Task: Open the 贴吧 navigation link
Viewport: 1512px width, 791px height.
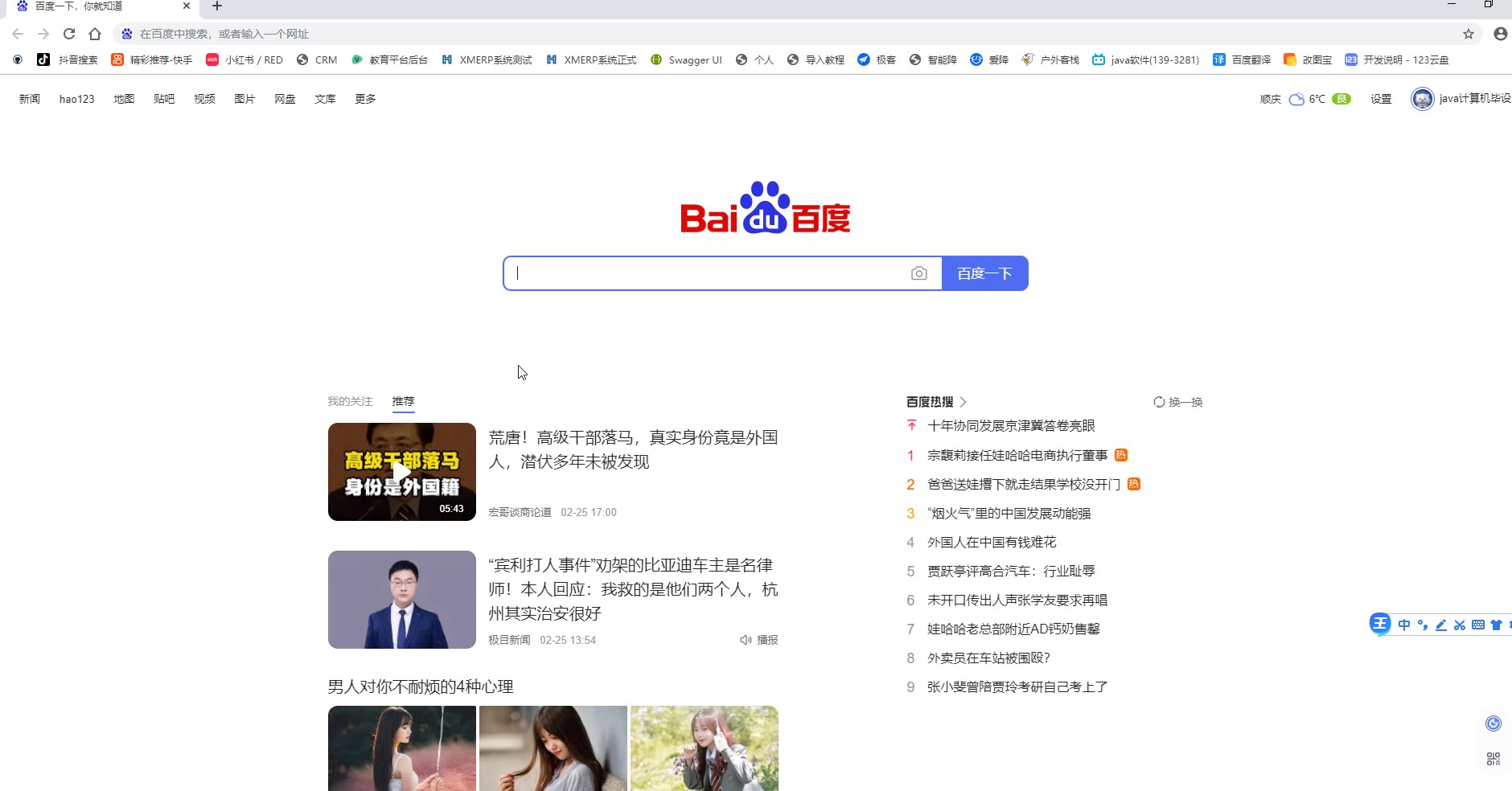Action: point(164,99)
